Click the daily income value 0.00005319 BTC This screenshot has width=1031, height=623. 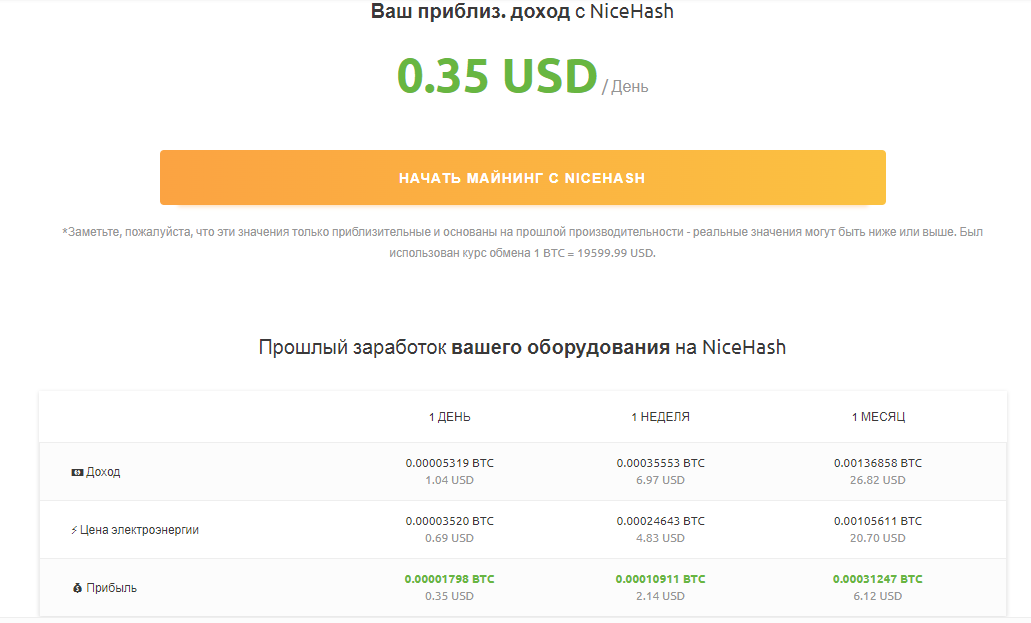pyautogui.click(x=449, y=463)
